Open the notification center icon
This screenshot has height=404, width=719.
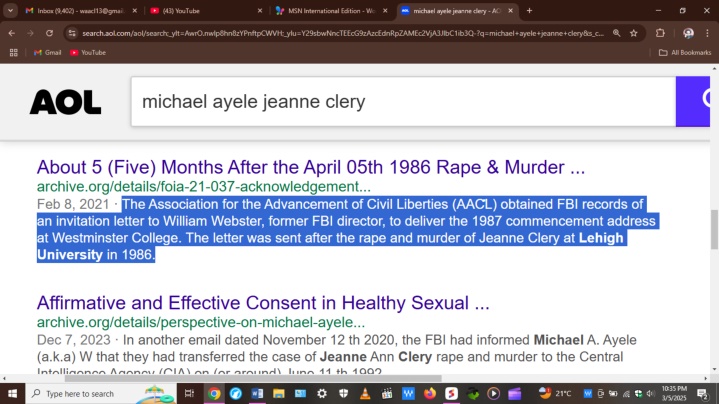(x=702, y=393)
